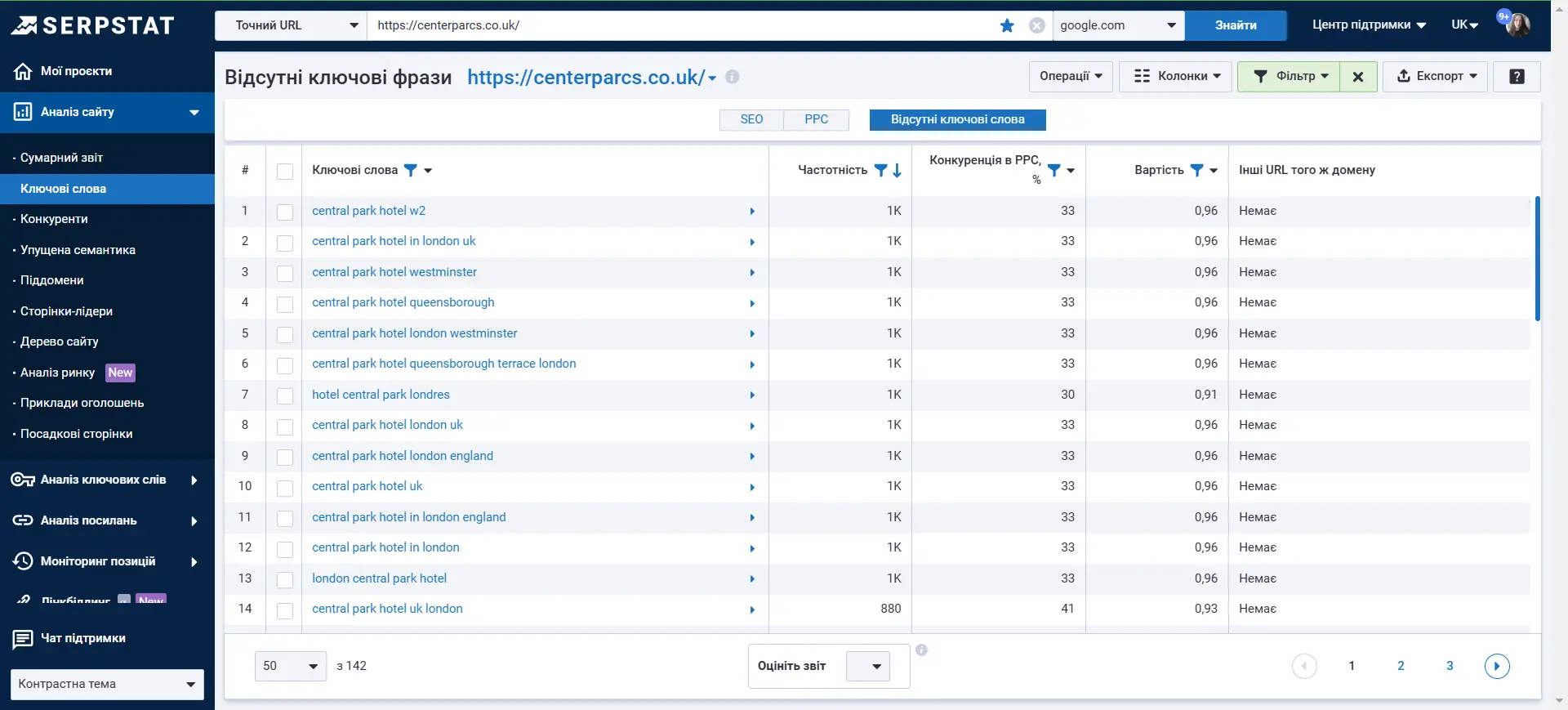This screenshot has width=1568, height=710.
Task: Toggle the select-all checkbox in header
Action: coord(285,172)
